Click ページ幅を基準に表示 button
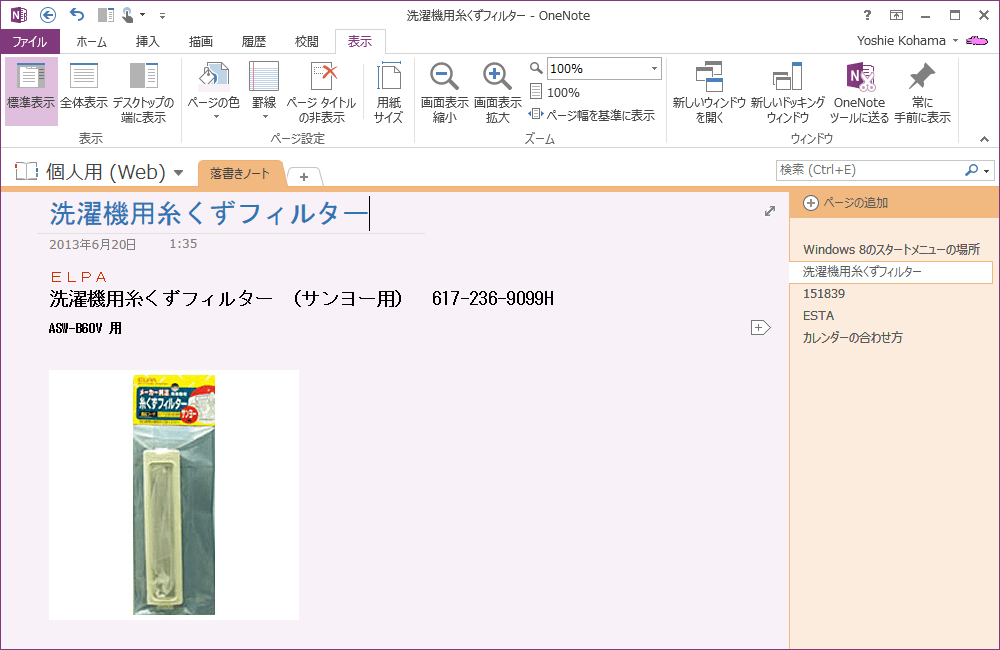Image resolution: width=1000 pixels, height=650 pixels. (592, 115)
